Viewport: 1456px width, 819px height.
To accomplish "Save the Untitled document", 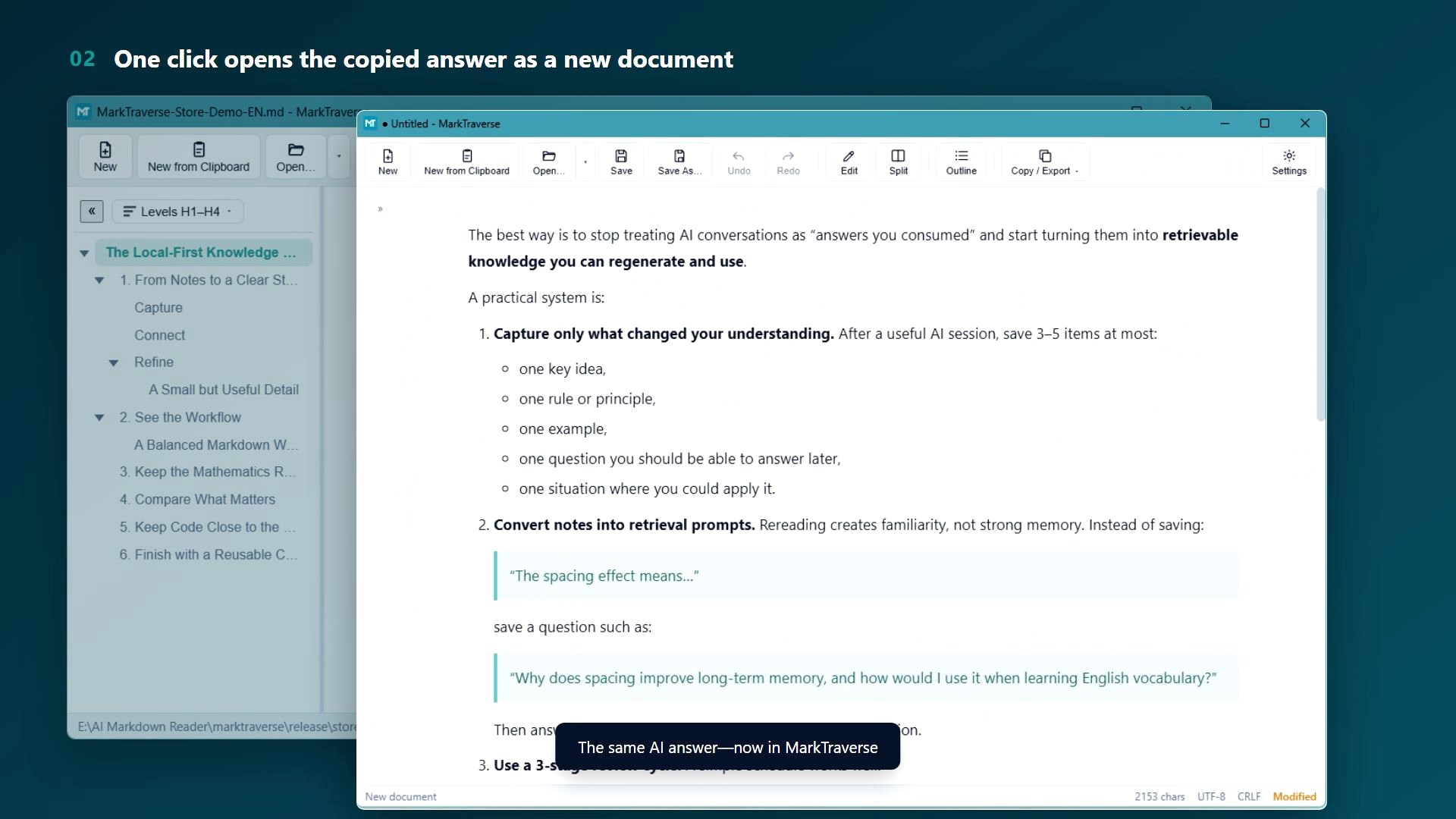I will click(x=621, y=162).
